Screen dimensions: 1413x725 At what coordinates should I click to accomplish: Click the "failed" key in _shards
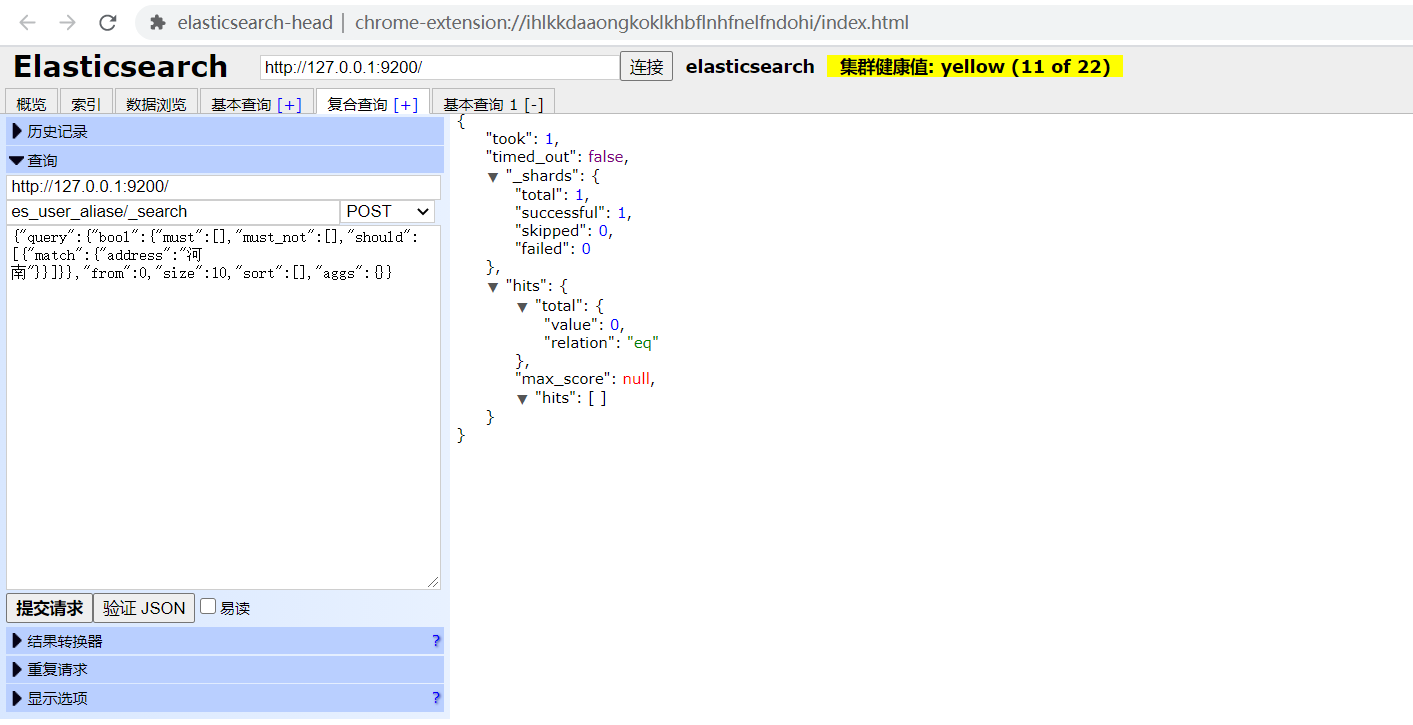[x=544, y=249]
